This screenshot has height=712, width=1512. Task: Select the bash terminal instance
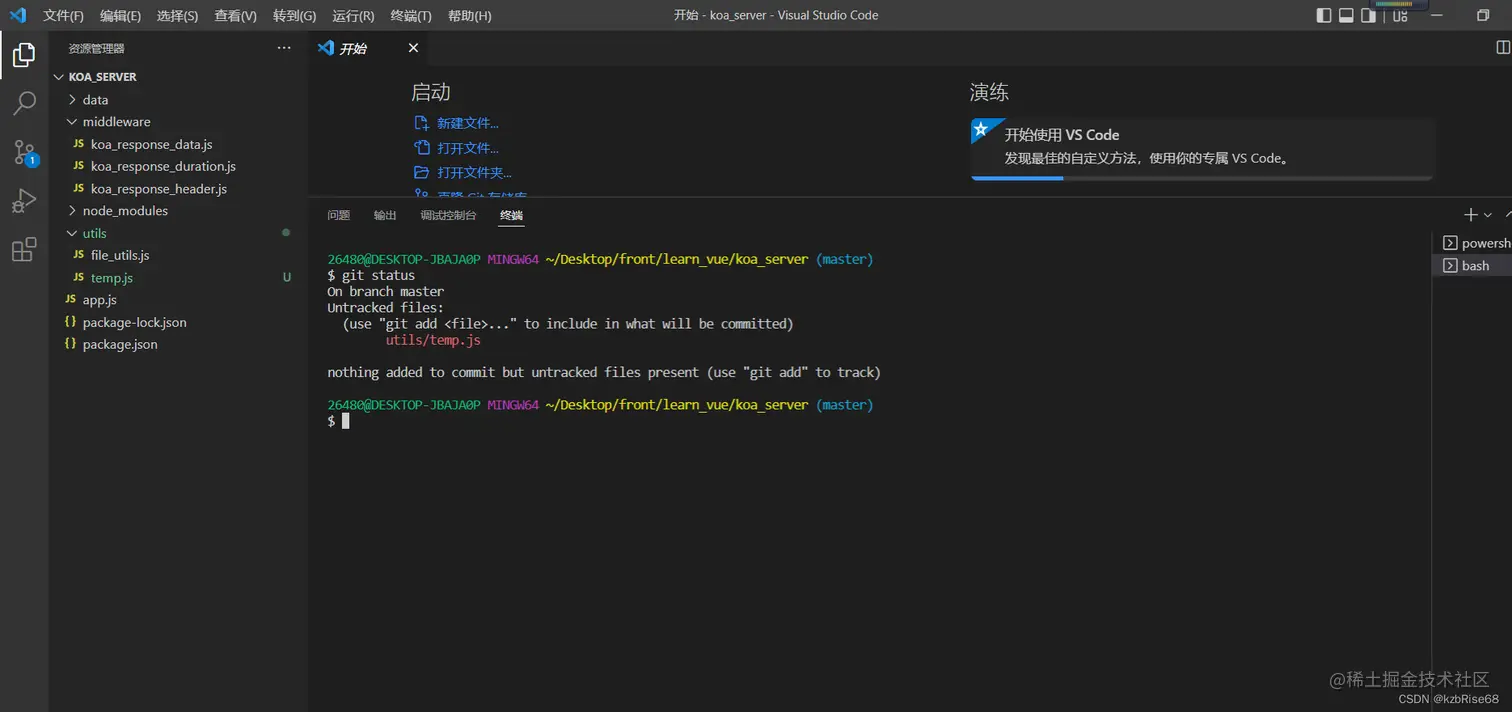(1472, 265)
